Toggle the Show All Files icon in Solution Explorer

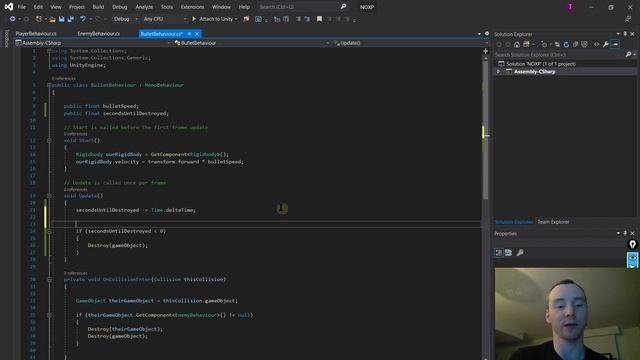coord(584,44)
